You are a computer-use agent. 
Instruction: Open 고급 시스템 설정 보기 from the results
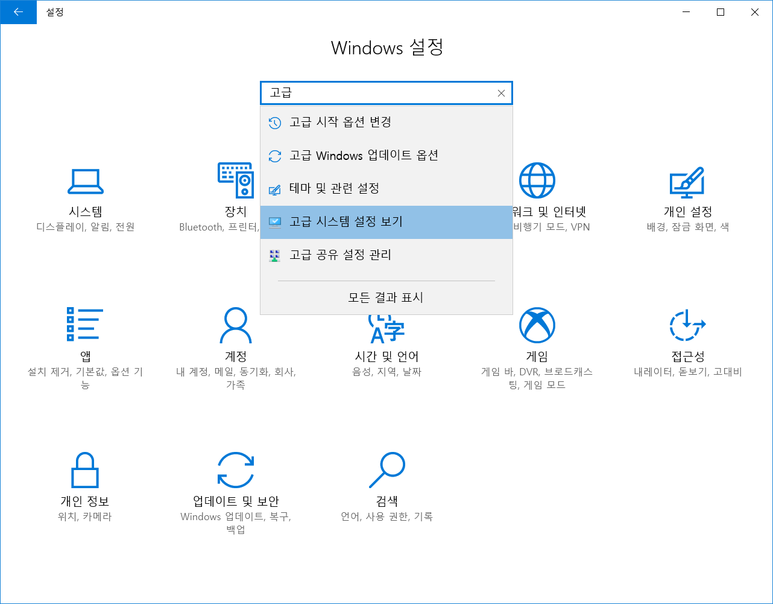(x=386, y=222)
